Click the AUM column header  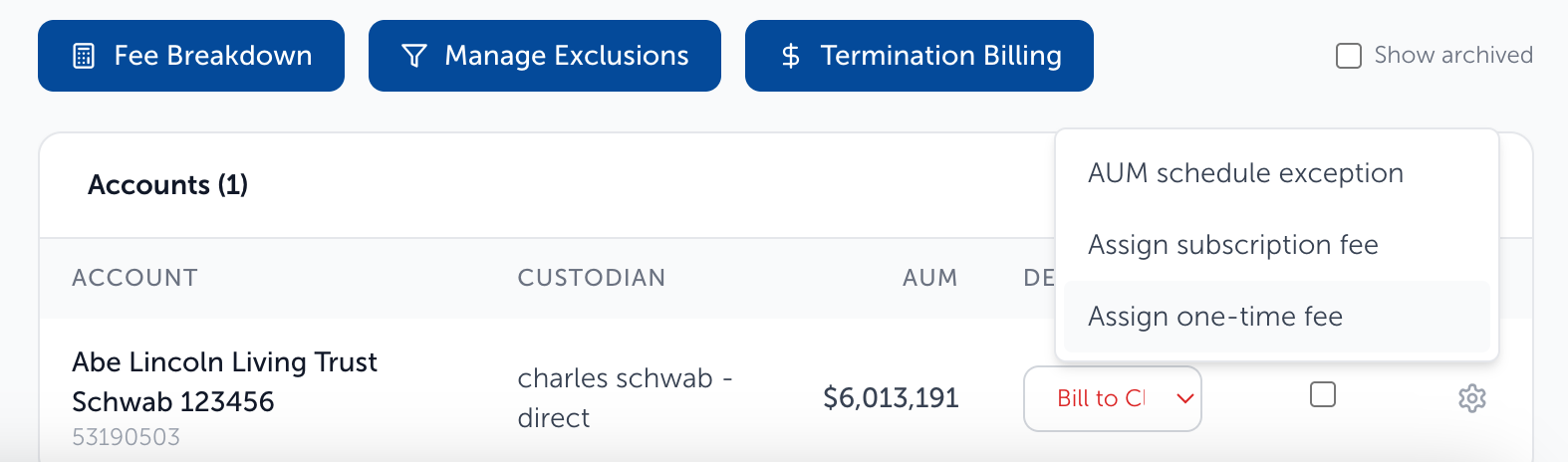[929, 278]
